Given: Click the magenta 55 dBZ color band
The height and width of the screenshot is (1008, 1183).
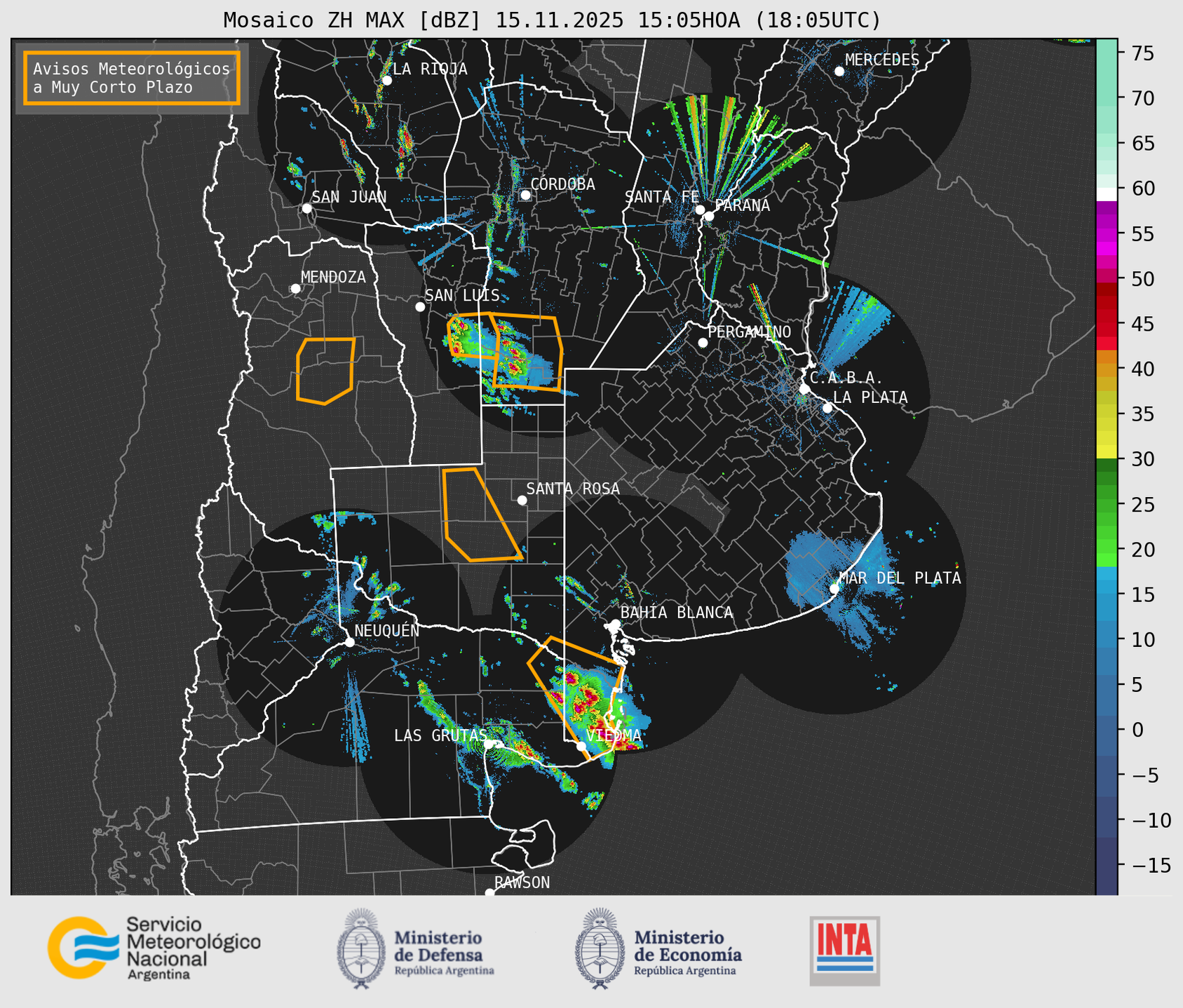Looking at the screenshot, I should 1106,233.
